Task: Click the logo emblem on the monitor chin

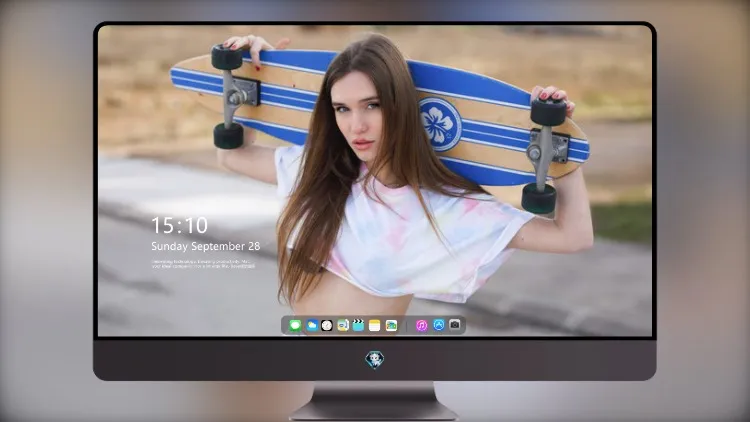Action: click(x=375, y=360)
